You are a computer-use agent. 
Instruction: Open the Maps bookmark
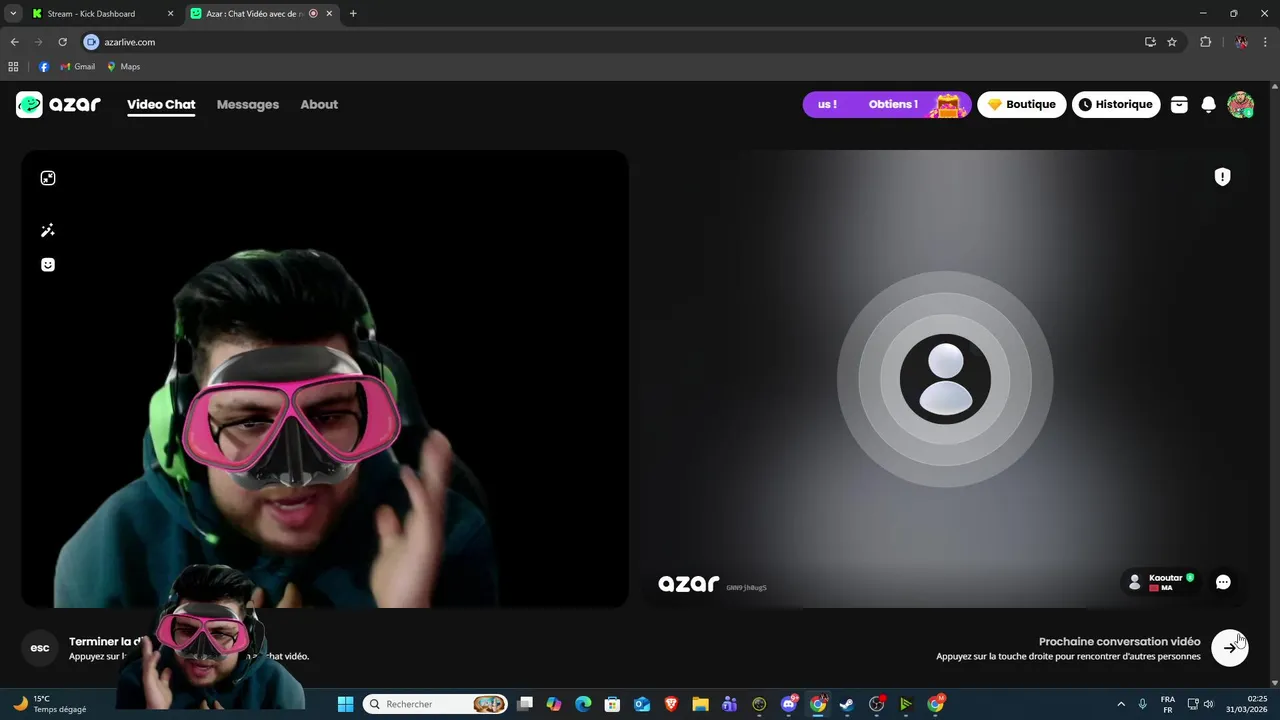[x=123, y=67]
